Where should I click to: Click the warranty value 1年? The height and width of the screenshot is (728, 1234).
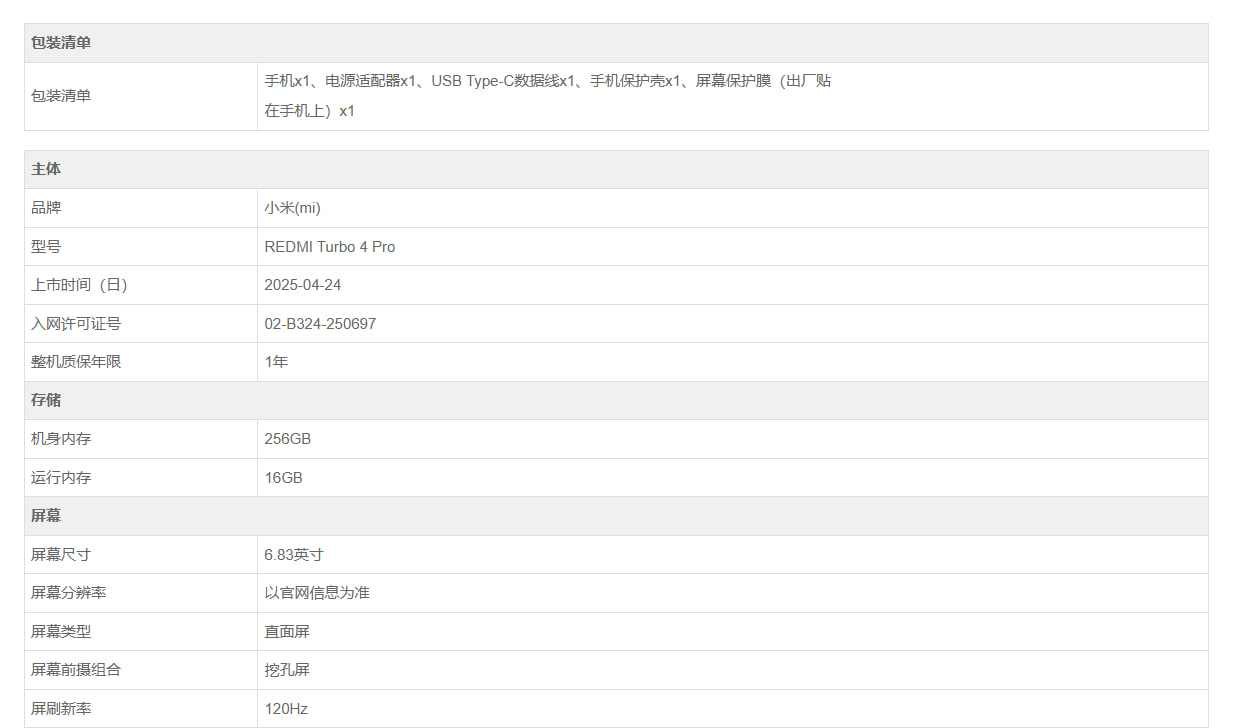[x=276, y=362]
